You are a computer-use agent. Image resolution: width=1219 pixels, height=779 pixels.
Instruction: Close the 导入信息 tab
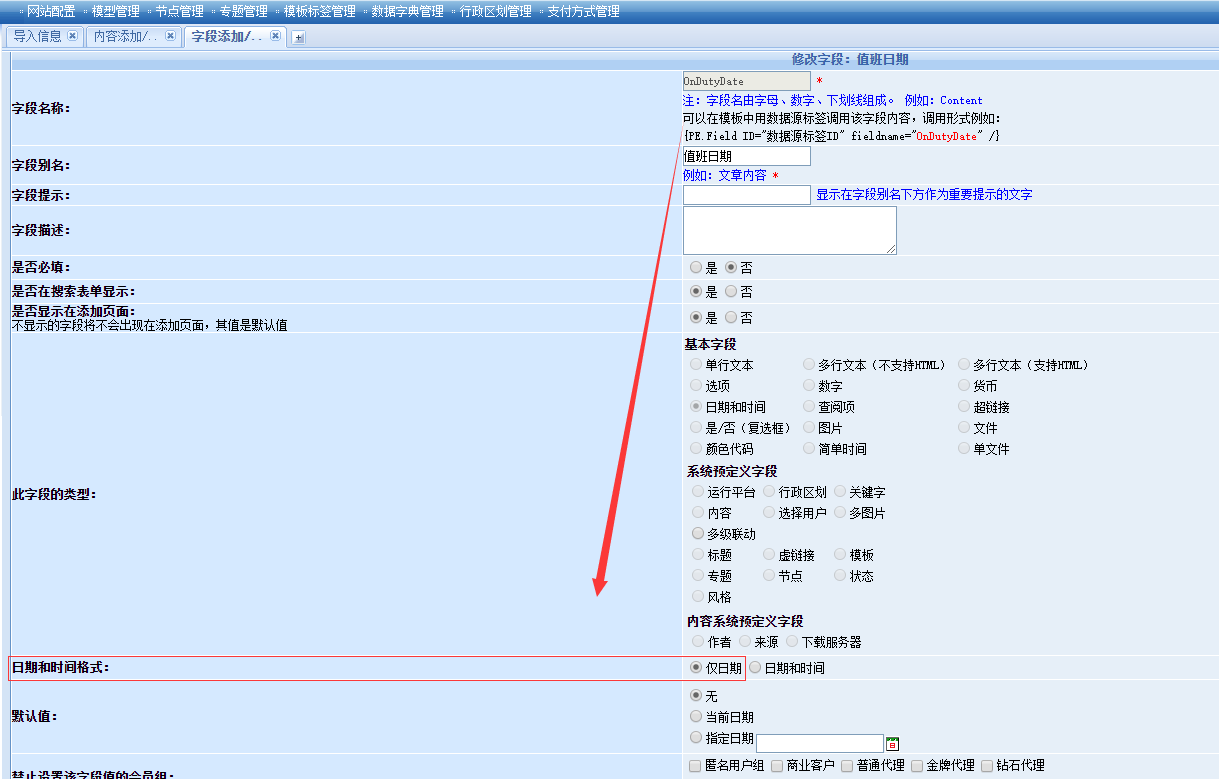click(72, 36)
